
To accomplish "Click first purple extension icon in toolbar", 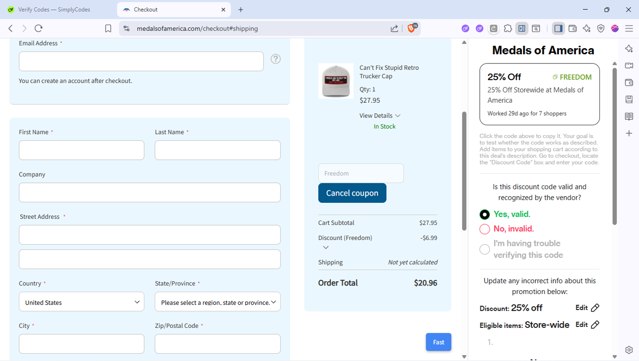I will click(465, 29).
